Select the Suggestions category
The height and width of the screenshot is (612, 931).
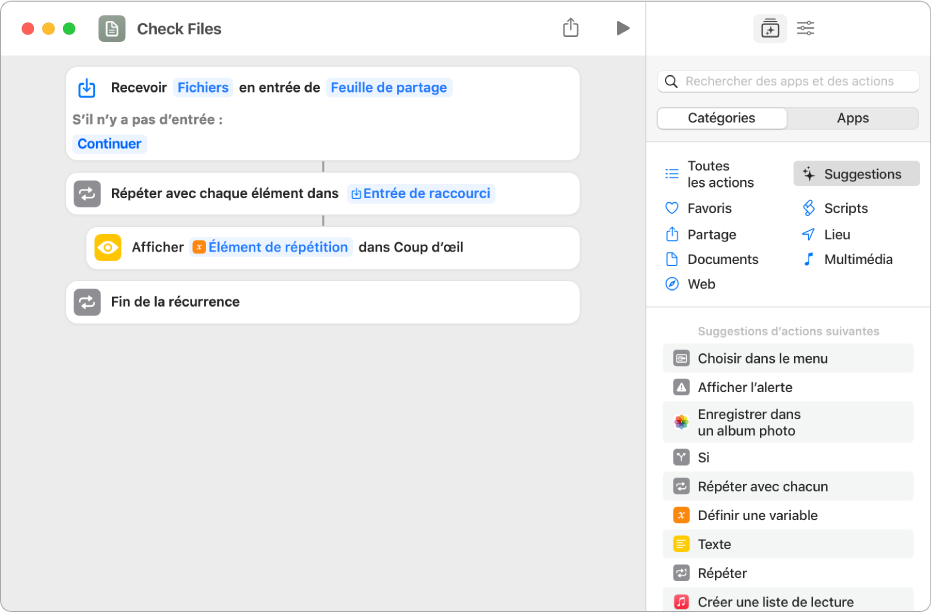coord(848,174)
